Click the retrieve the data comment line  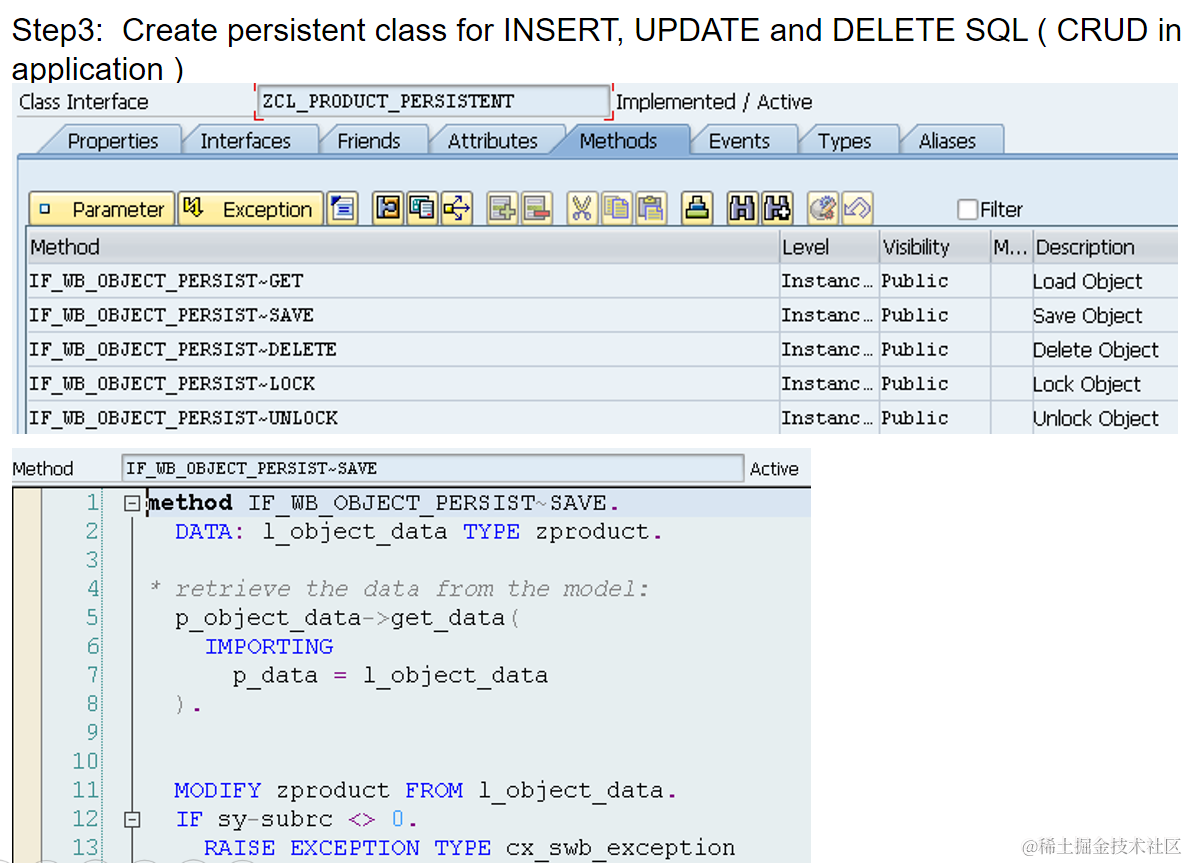point(399,589)
